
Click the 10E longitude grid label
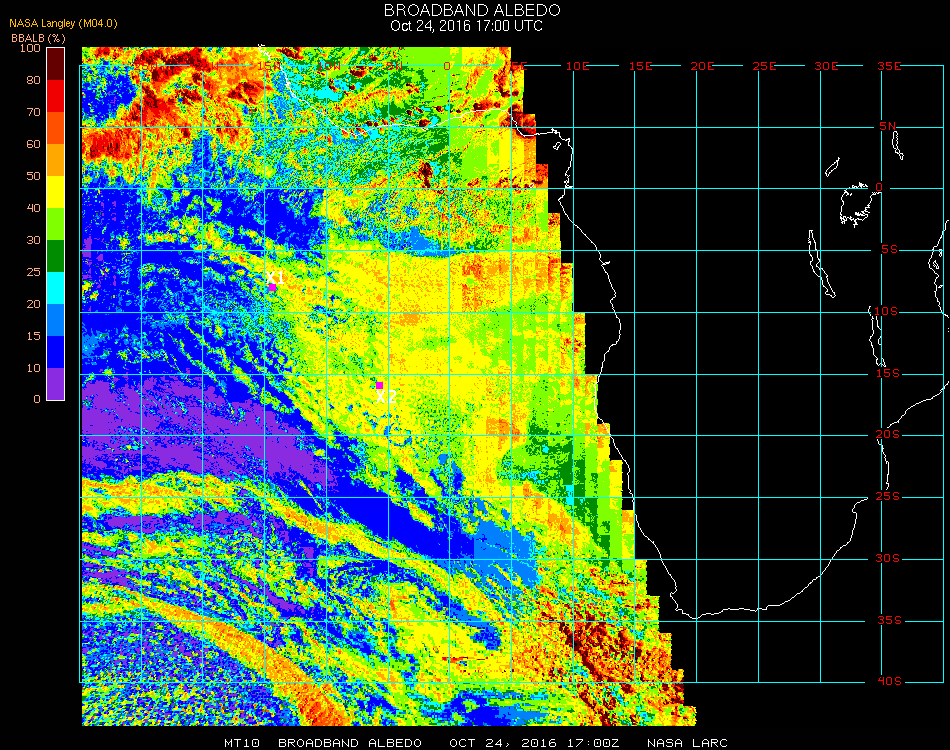[577, 66]
